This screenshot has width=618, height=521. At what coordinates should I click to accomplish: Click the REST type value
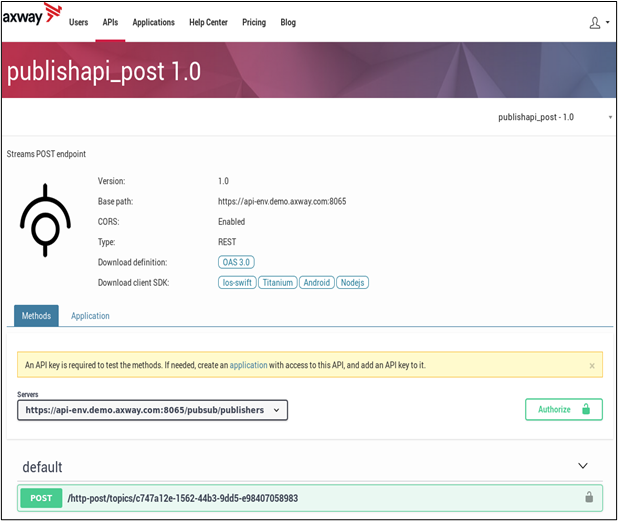[227, 242]
